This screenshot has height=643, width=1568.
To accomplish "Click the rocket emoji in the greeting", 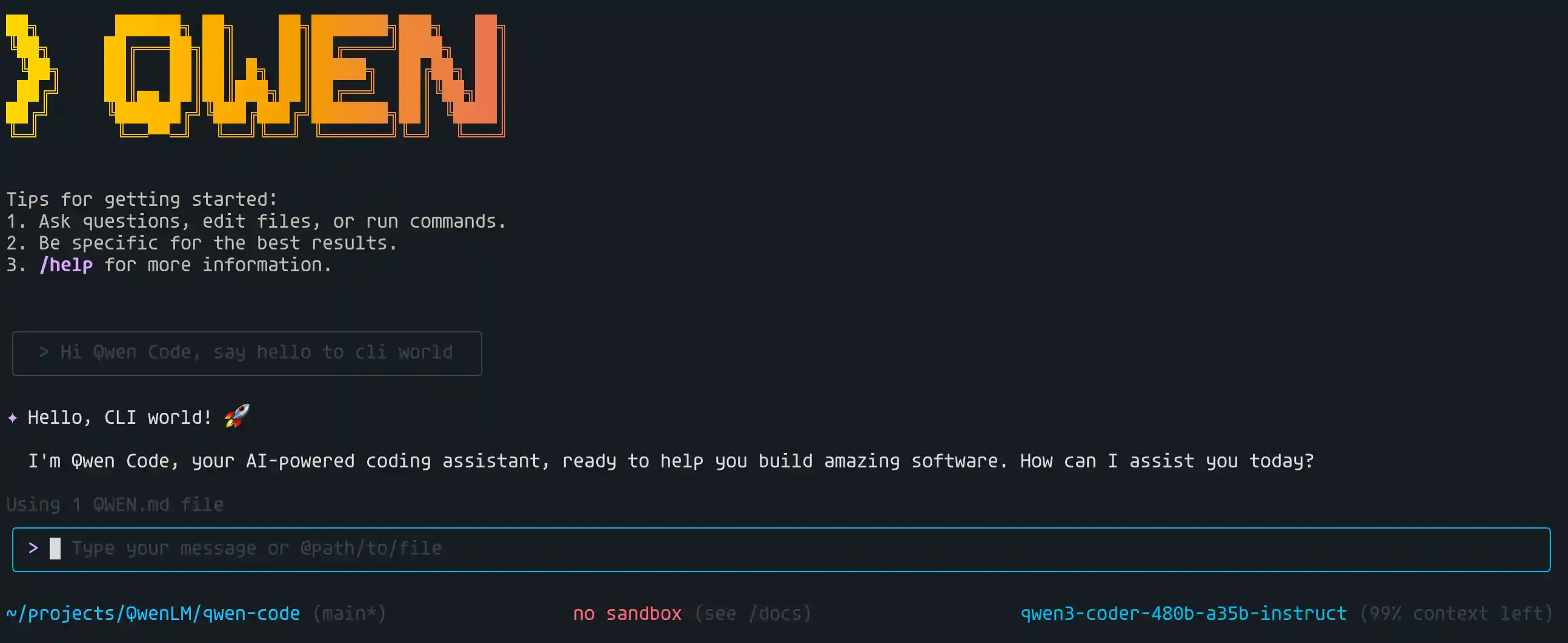I will click(x=235, y=417).
